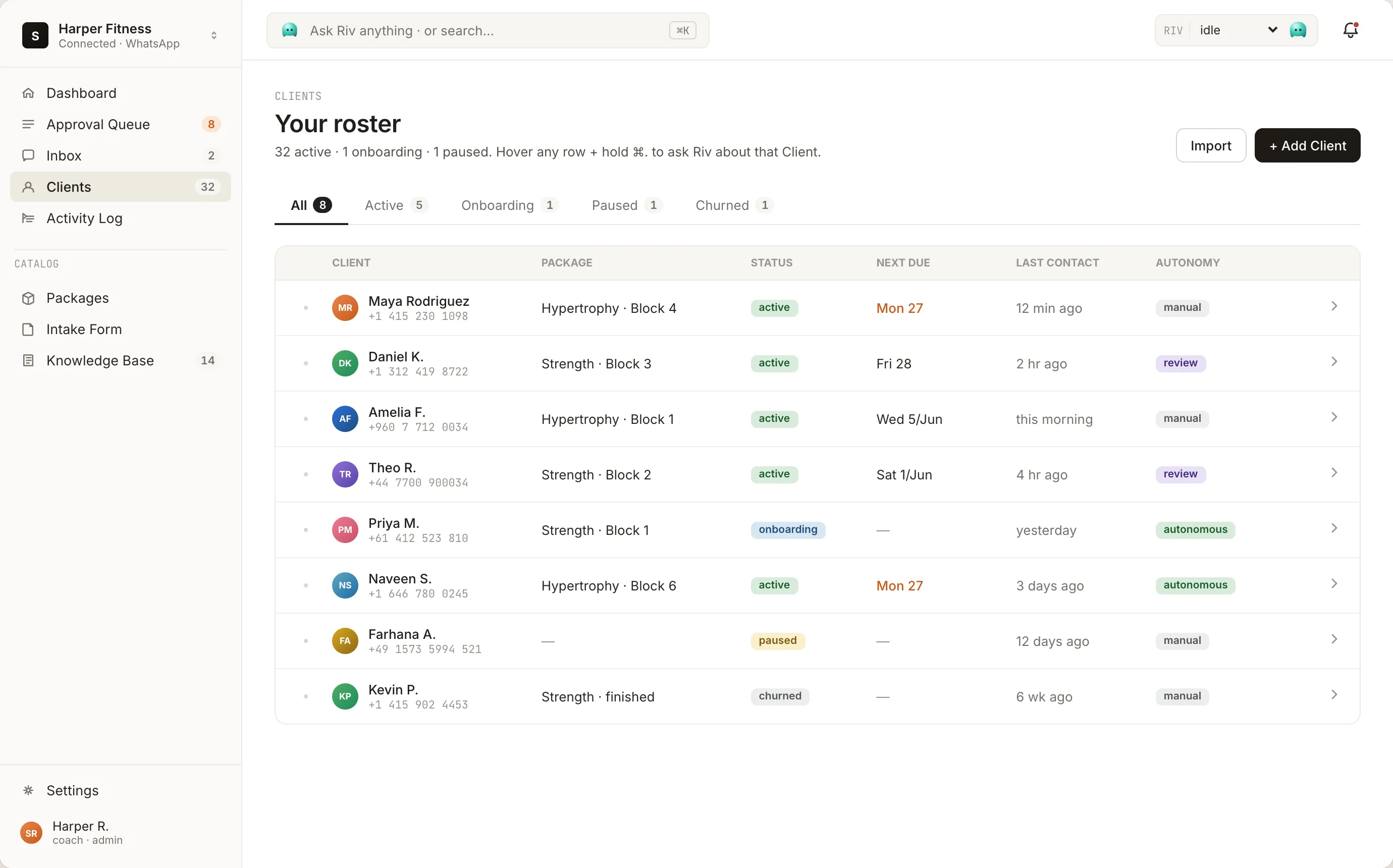Screen dimensions: 1393x868
Task: Click the Harper Fitness S logo
Action: click(35, 36)
